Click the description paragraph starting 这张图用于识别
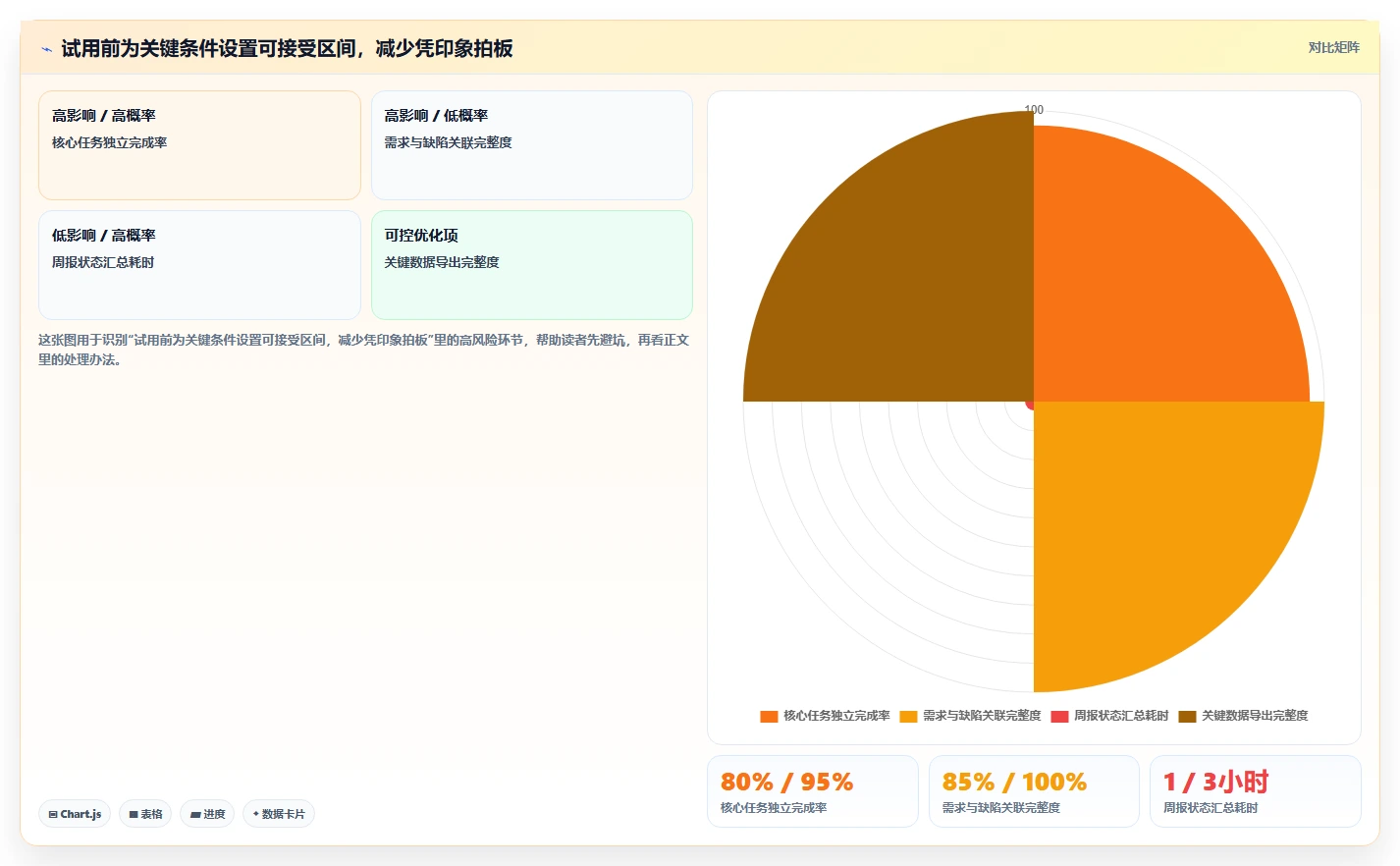The width and height of the screenshot is (1400, 866). [364, 350]
